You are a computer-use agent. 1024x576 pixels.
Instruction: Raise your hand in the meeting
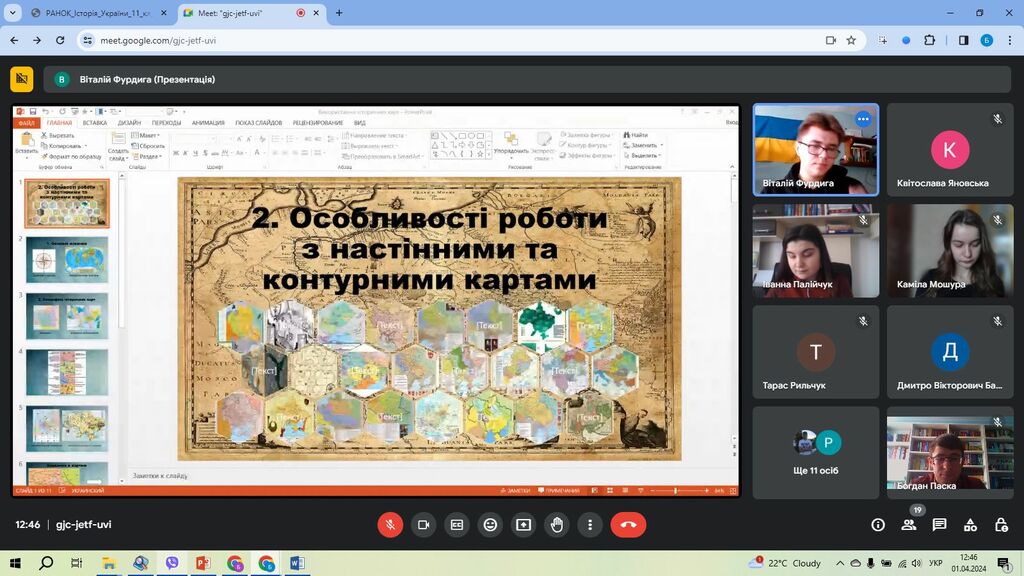click(557, 525)
